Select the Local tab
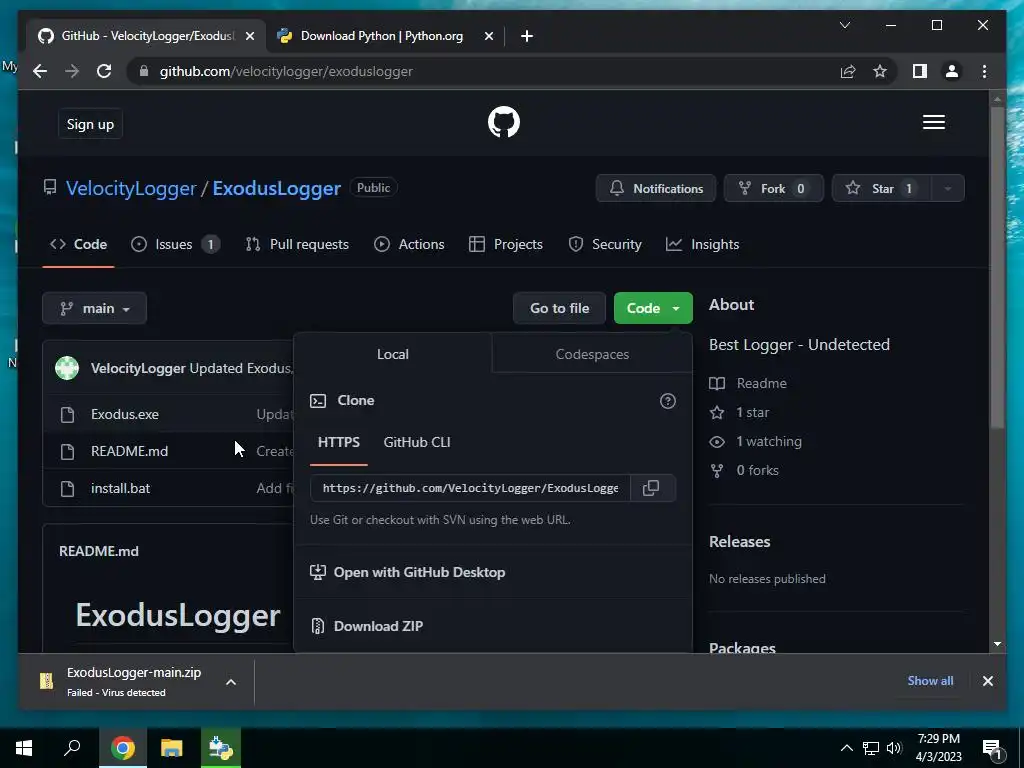 point(392,355)
